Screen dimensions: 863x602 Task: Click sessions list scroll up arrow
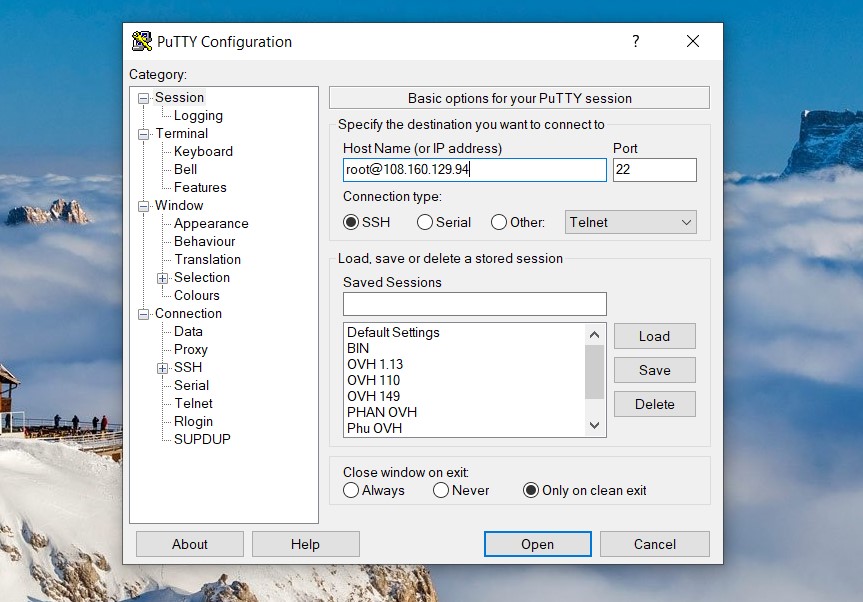pos(594,335)
